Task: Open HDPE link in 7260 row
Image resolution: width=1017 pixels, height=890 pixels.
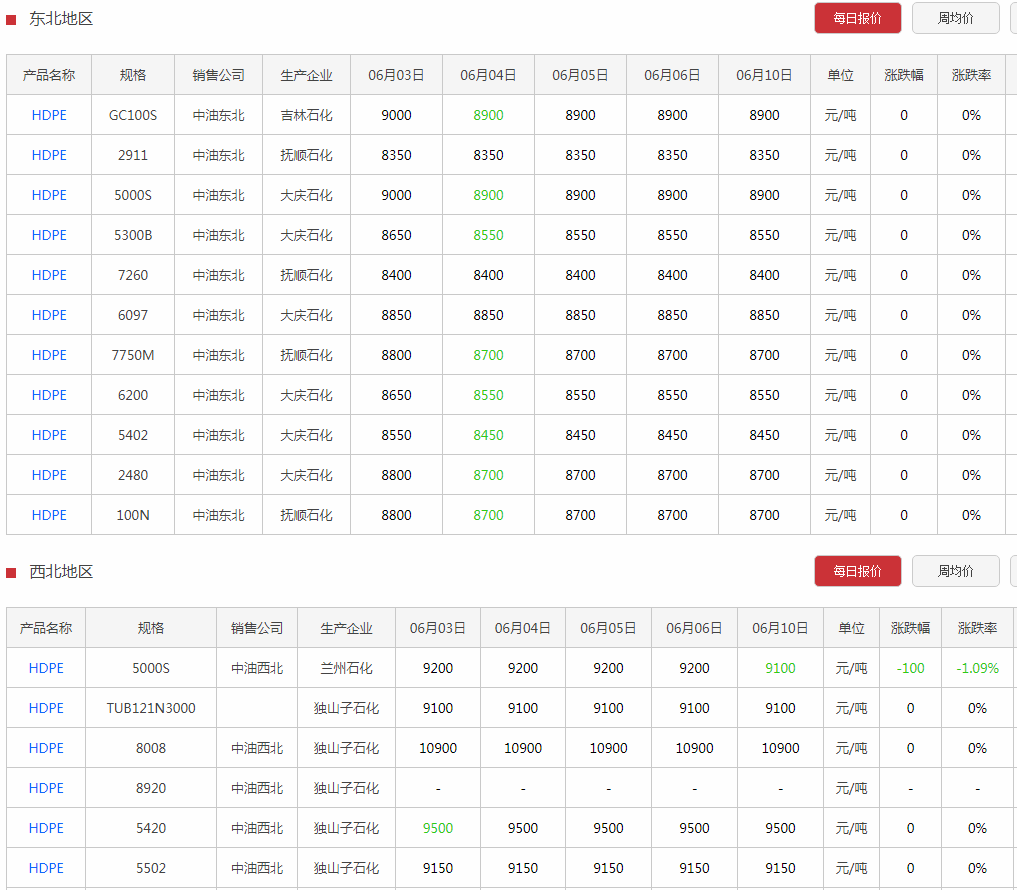Action: [49, 275]
